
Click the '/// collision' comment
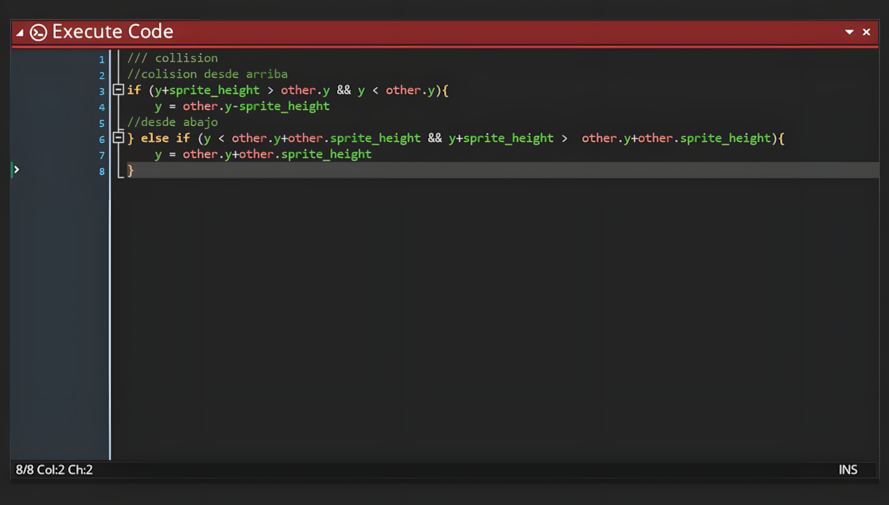pyautogui.click(x=172, y=58)
